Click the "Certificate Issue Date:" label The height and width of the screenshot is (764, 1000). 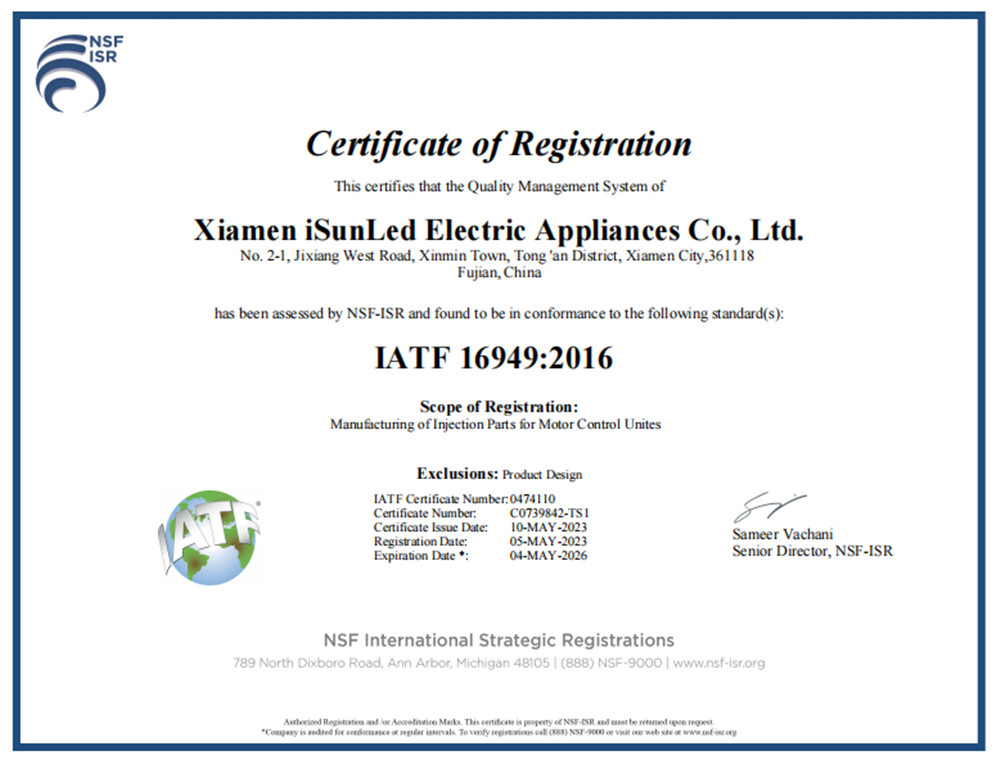[430, 527]
